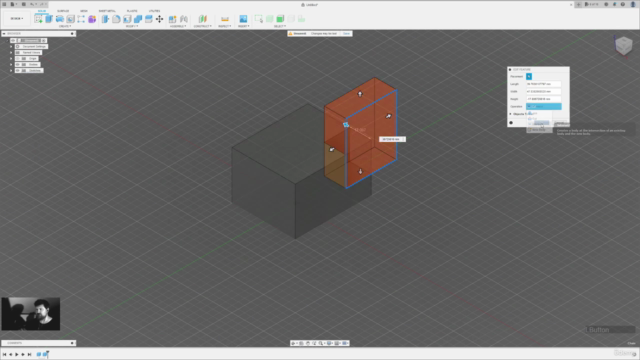Click the Display Settings icon in navigation bar
Screen dimensions: 640x360
[x=329, y=343]
